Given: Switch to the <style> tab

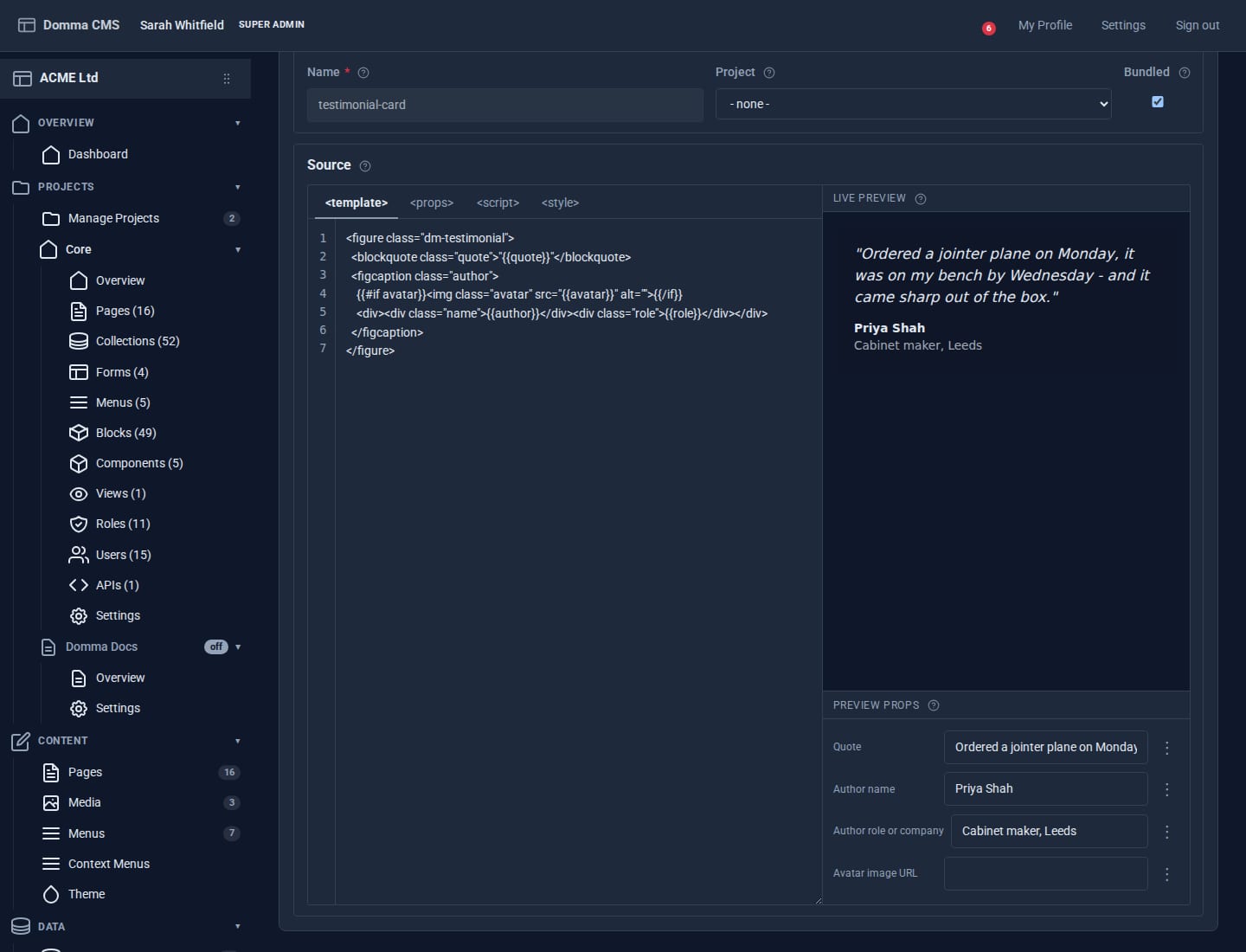Looking at the screenshot, I should tap(560, 203).
